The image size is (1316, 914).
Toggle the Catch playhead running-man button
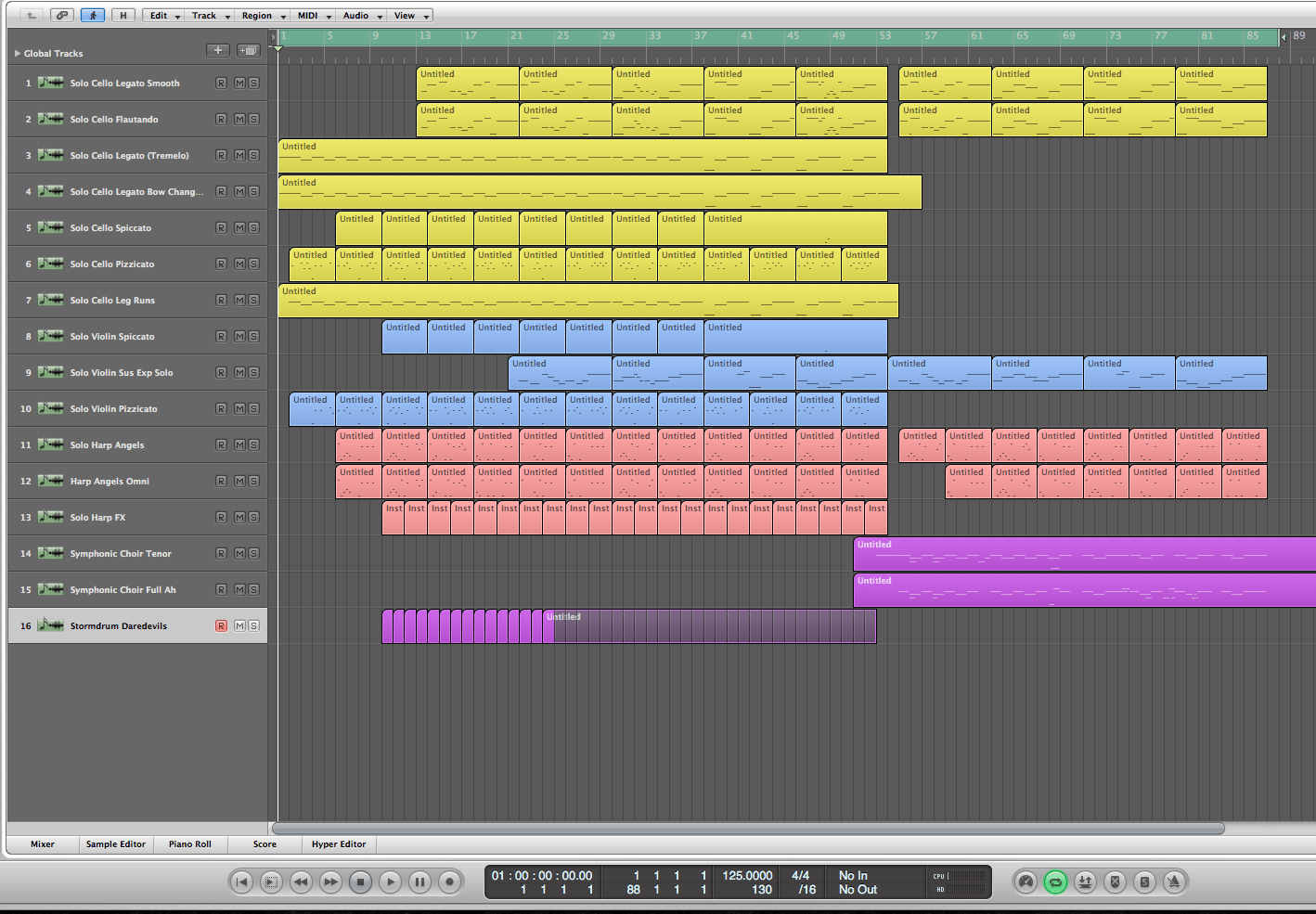(93, 15)
